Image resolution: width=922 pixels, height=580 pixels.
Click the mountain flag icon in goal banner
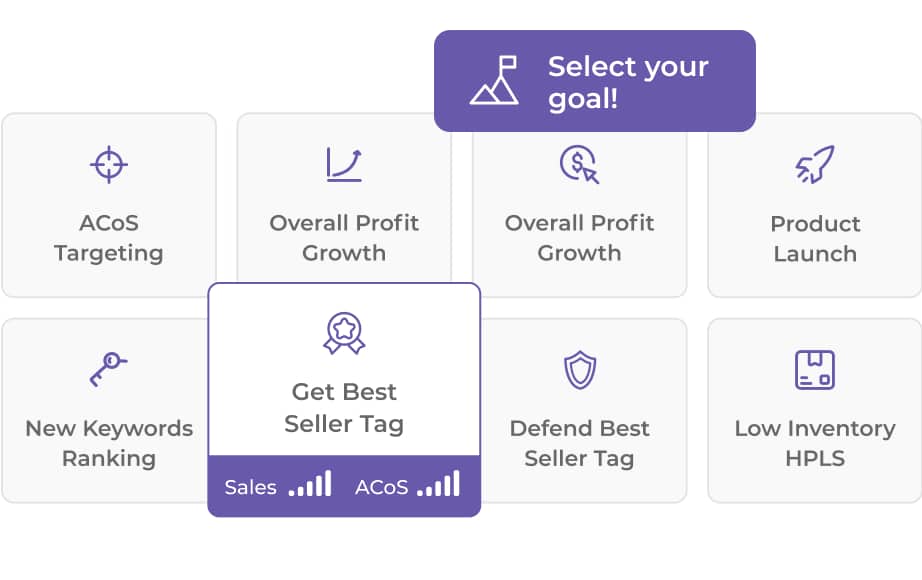point(495,81)
